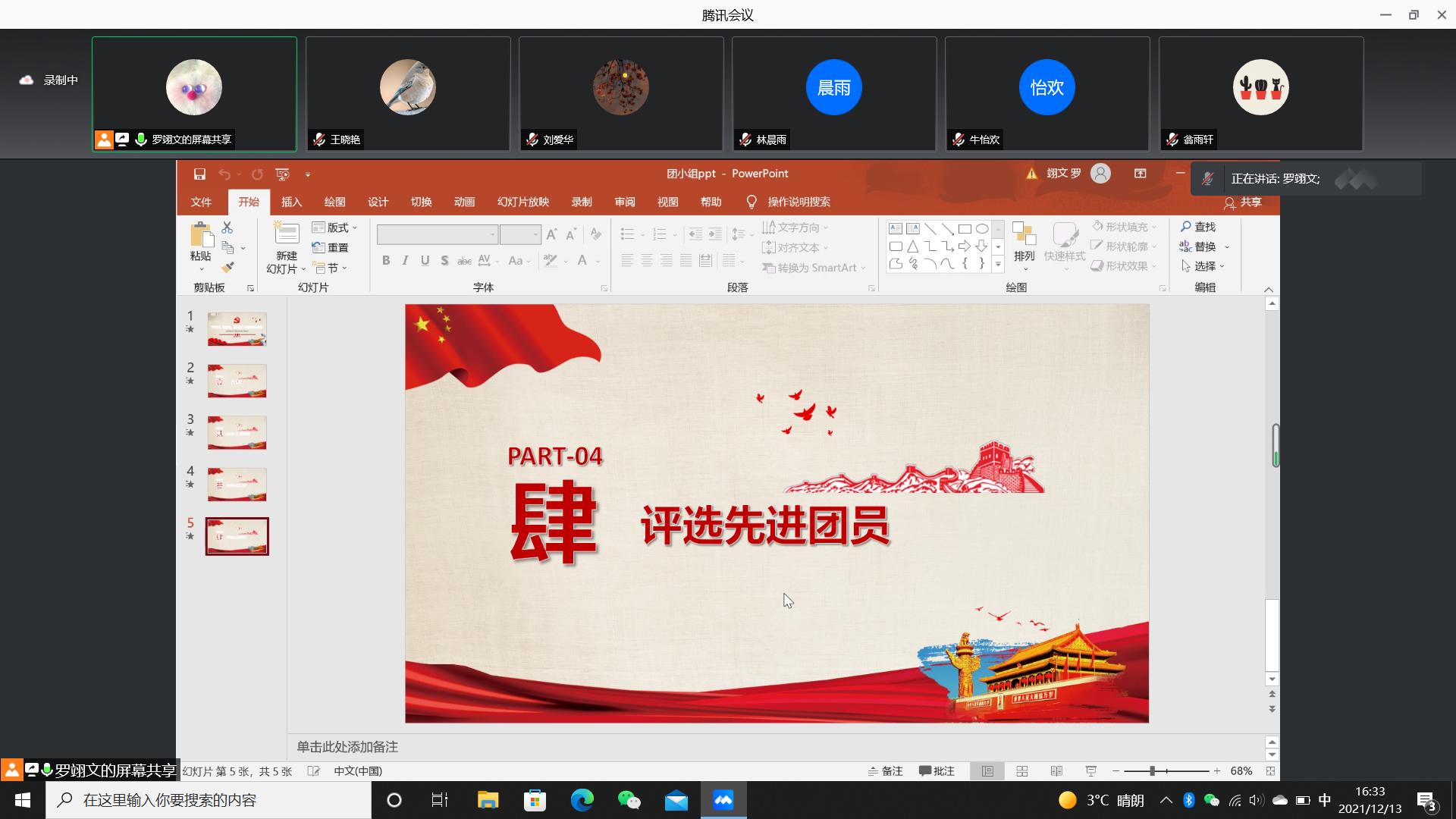Screen dimensions: 1456x819
Task: Click the Redo icon in quick access toolbar
Action: coord(257,174)
